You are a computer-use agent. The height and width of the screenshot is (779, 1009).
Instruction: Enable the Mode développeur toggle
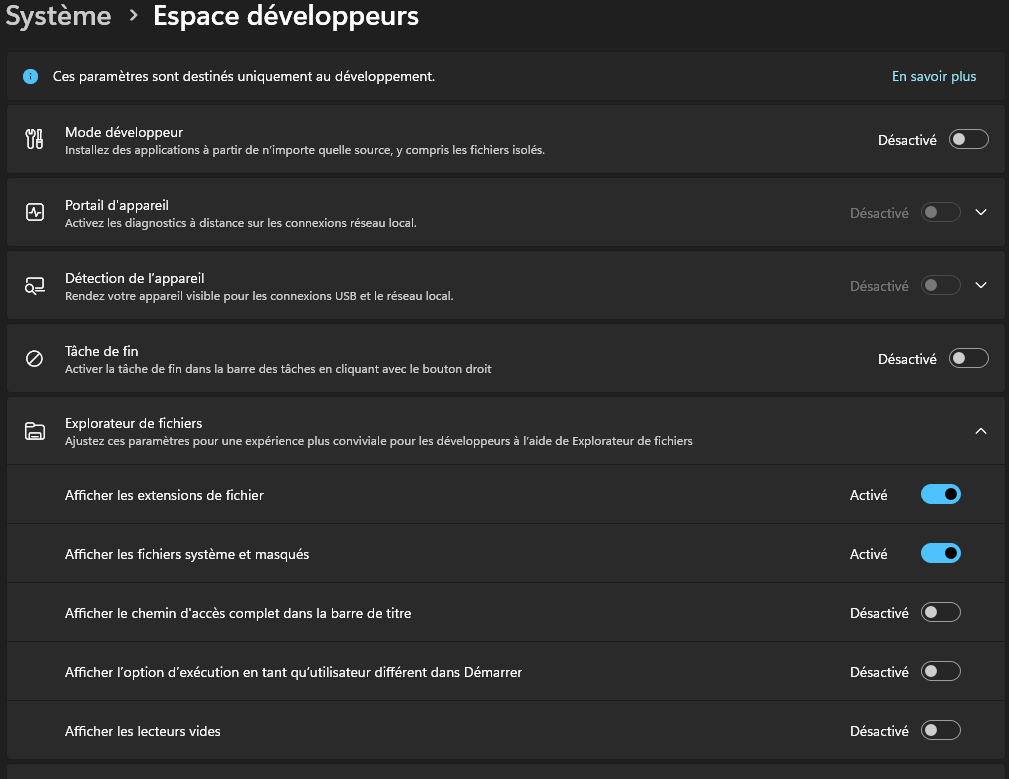968,140
